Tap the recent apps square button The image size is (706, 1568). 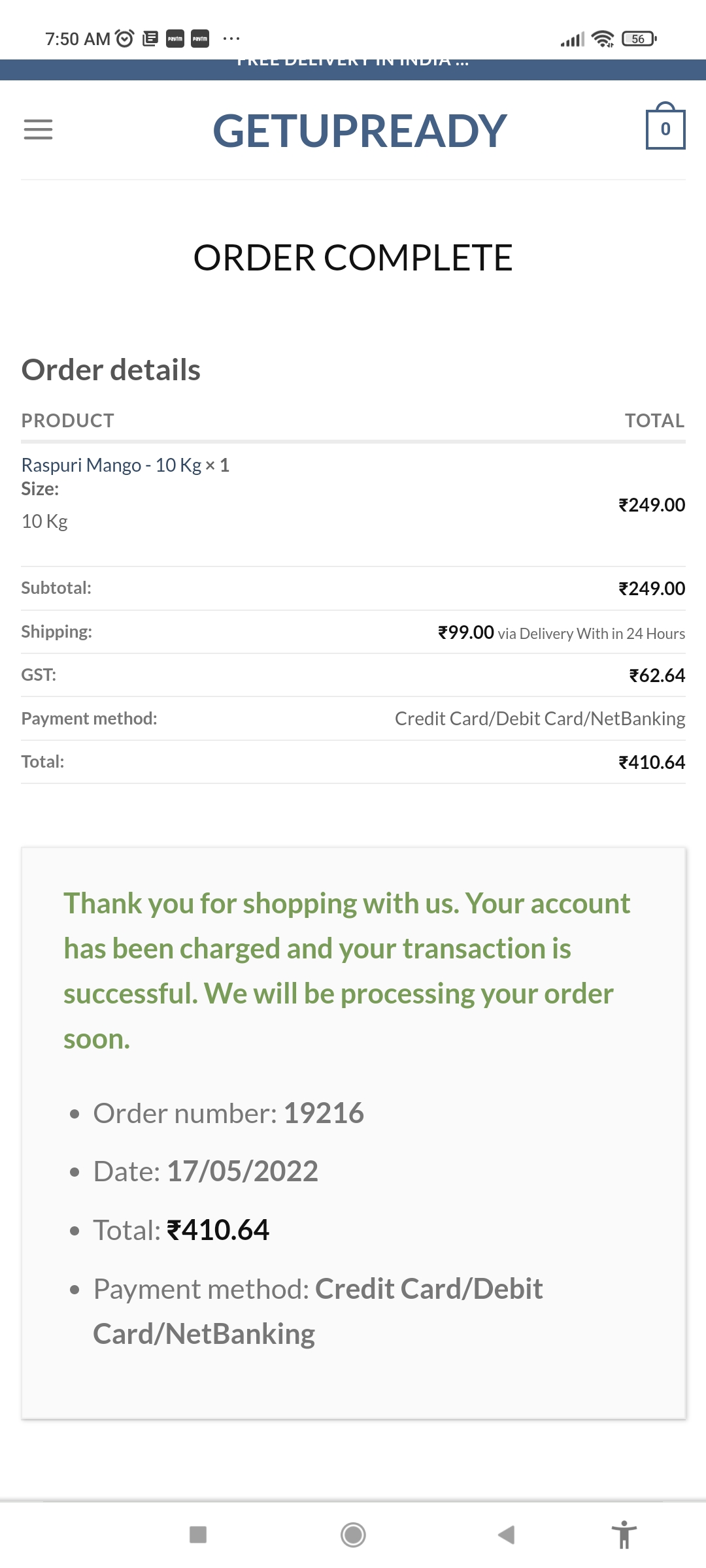(198, 1534)
